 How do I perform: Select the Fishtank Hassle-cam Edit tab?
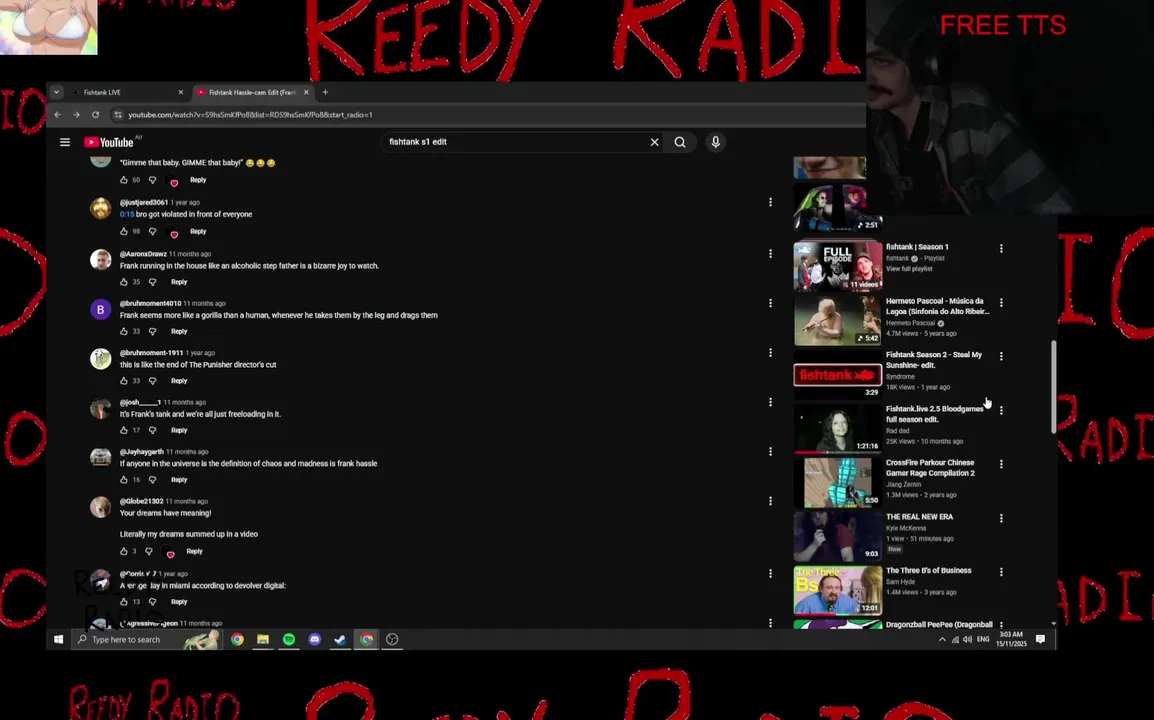252,92
